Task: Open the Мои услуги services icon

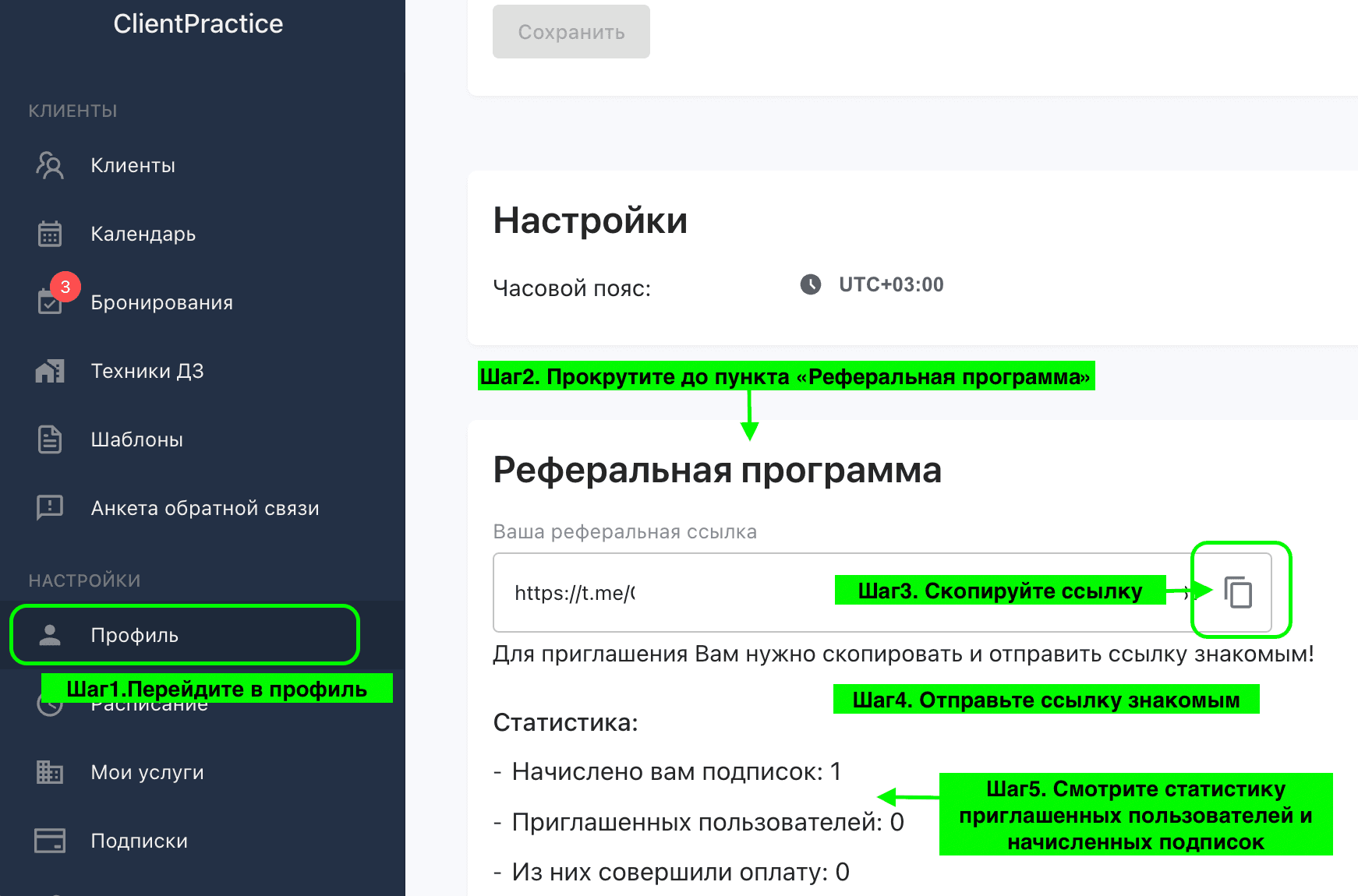Action: (x=49, y=772)
